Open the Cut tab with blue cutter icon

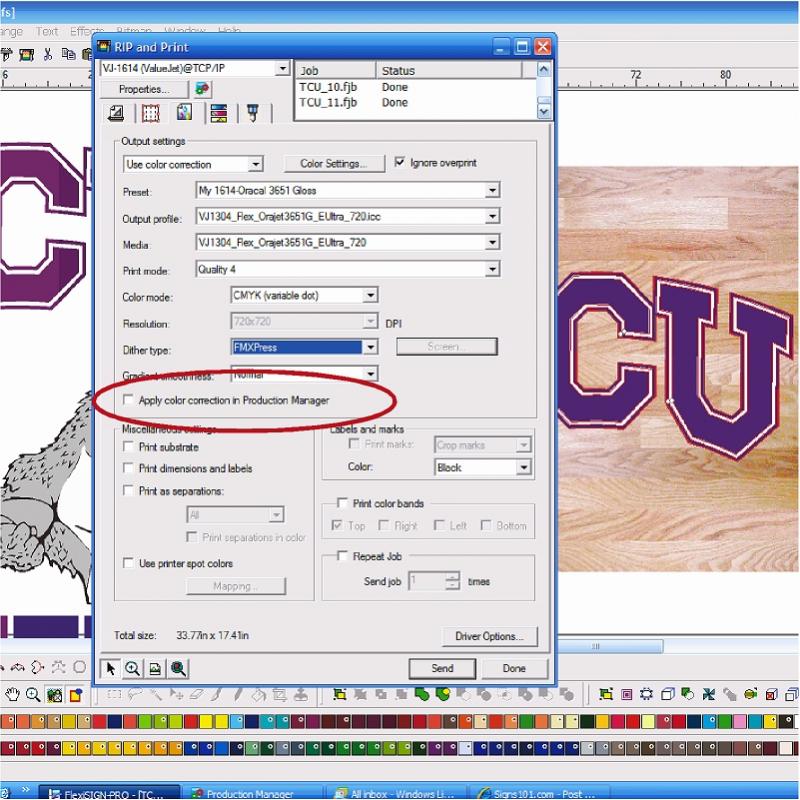(x=253, y=113)
